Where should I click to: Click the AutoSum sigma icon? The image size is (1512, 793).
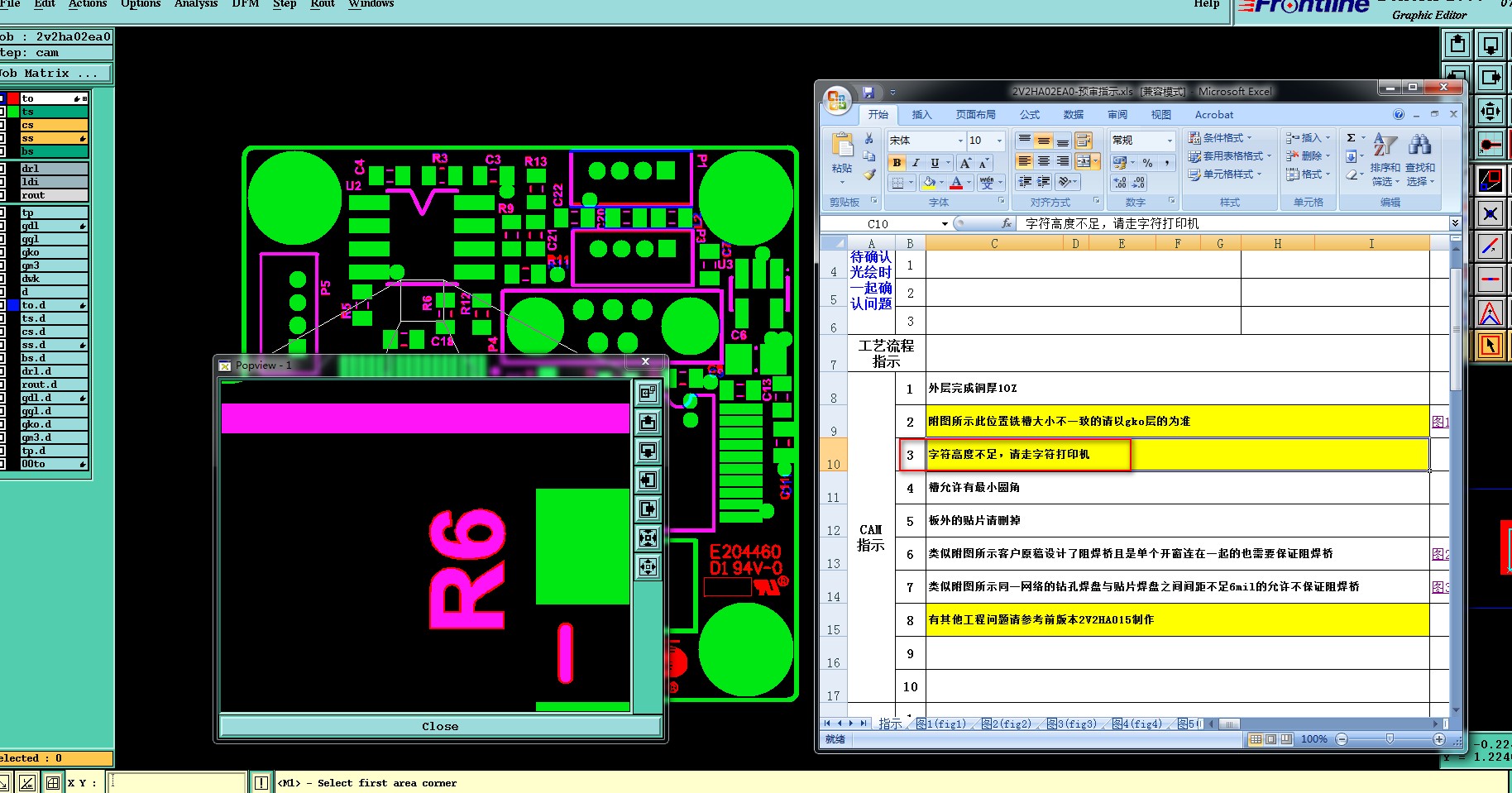1351,138
